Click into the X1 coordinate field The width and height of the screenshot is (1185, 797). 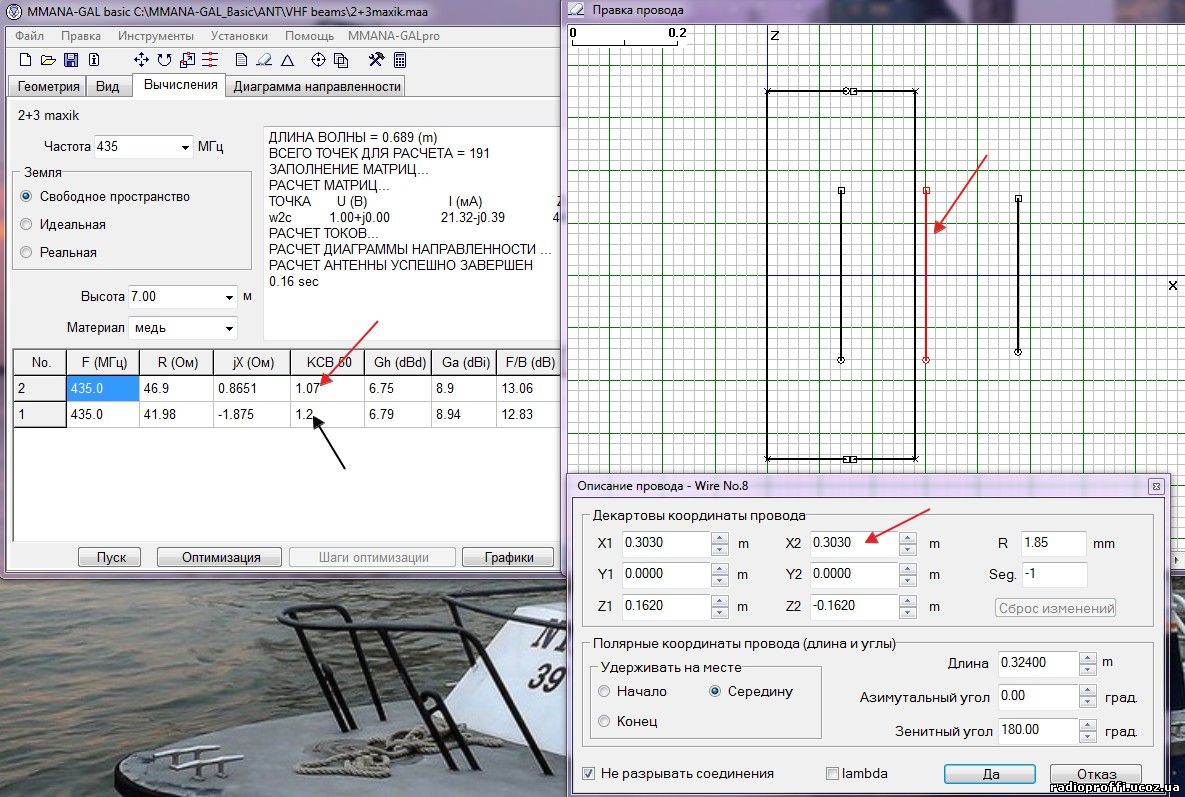(x=666, y=543)
